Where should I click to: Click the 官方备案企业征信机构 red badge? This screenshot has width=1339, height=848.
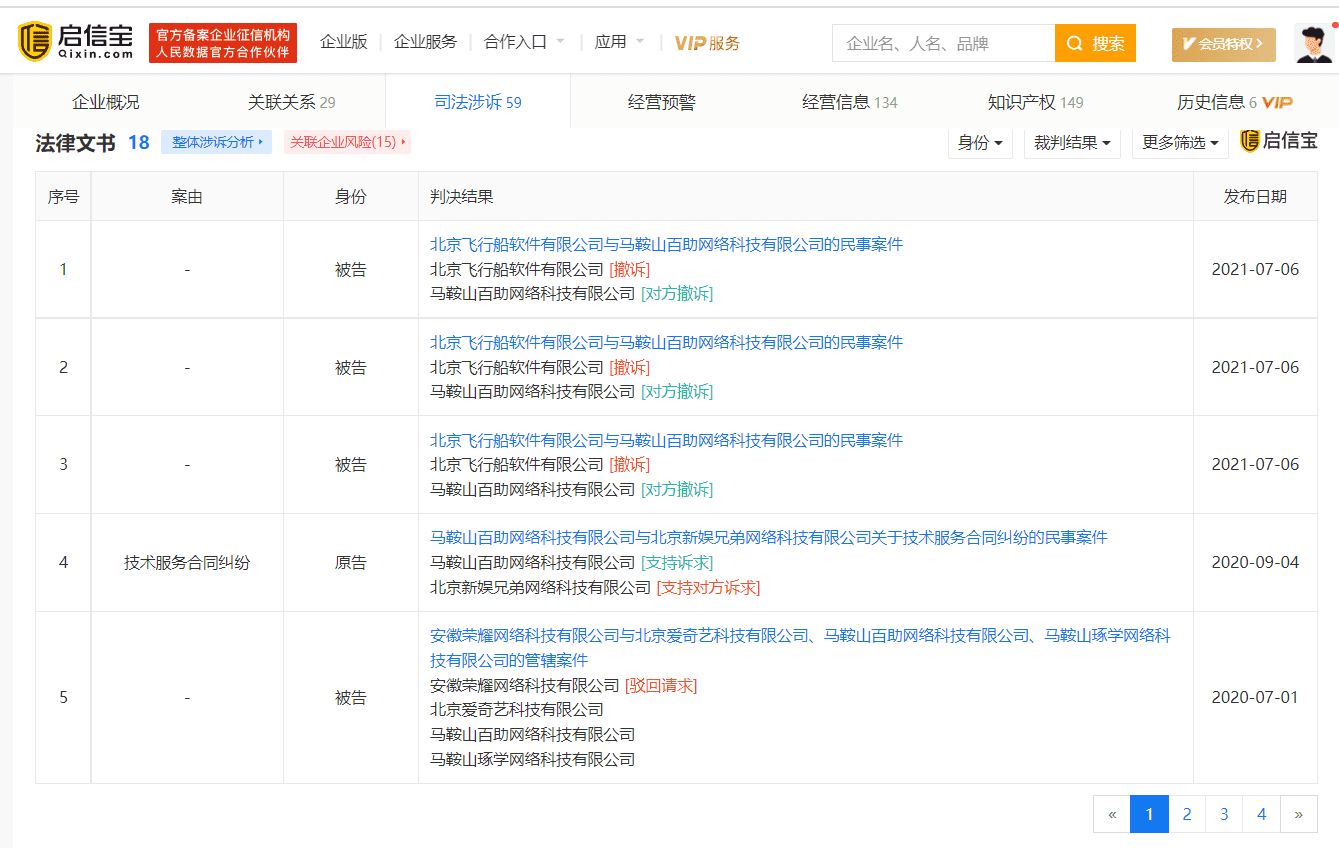(x=223, y=43)
